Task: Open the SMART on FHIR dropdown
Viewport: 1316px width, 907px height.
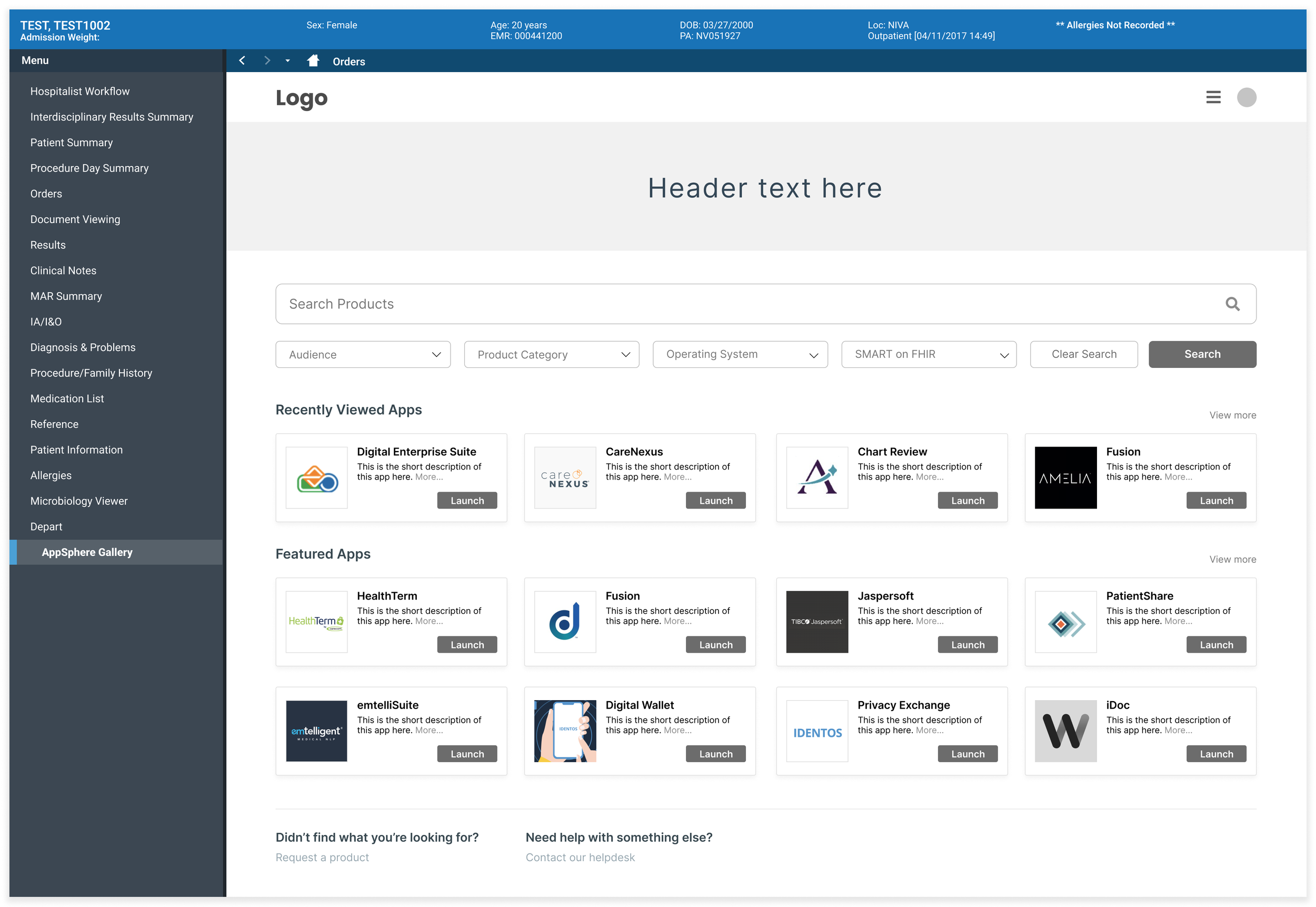Action: [928, 355]
